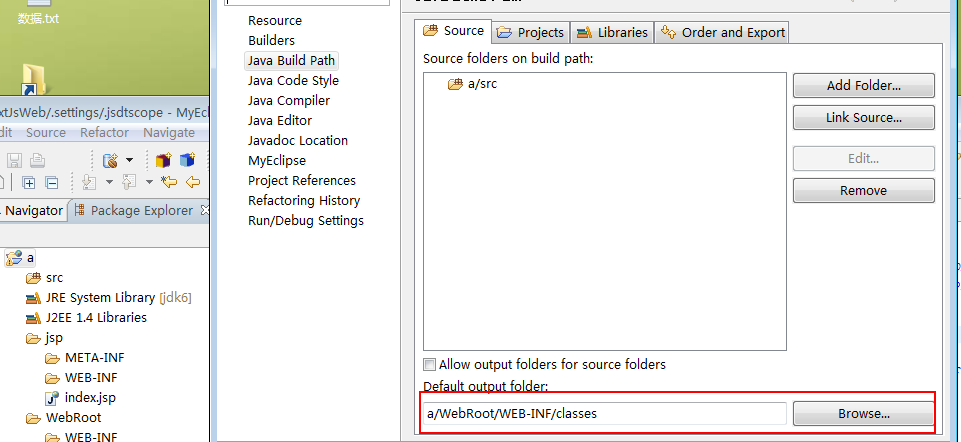
Task: Open dropdown arrow beside database bean icon
Action: tap(129, 161)
